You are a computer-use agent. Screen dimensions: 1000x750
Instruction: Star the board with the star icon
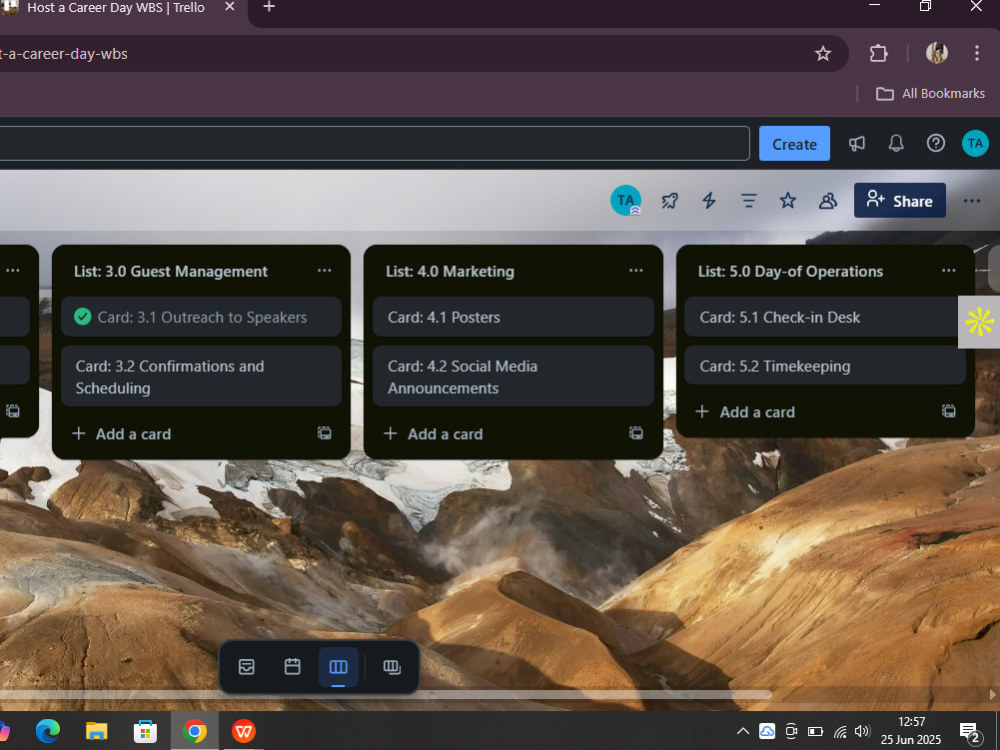[x=788, y=201]
